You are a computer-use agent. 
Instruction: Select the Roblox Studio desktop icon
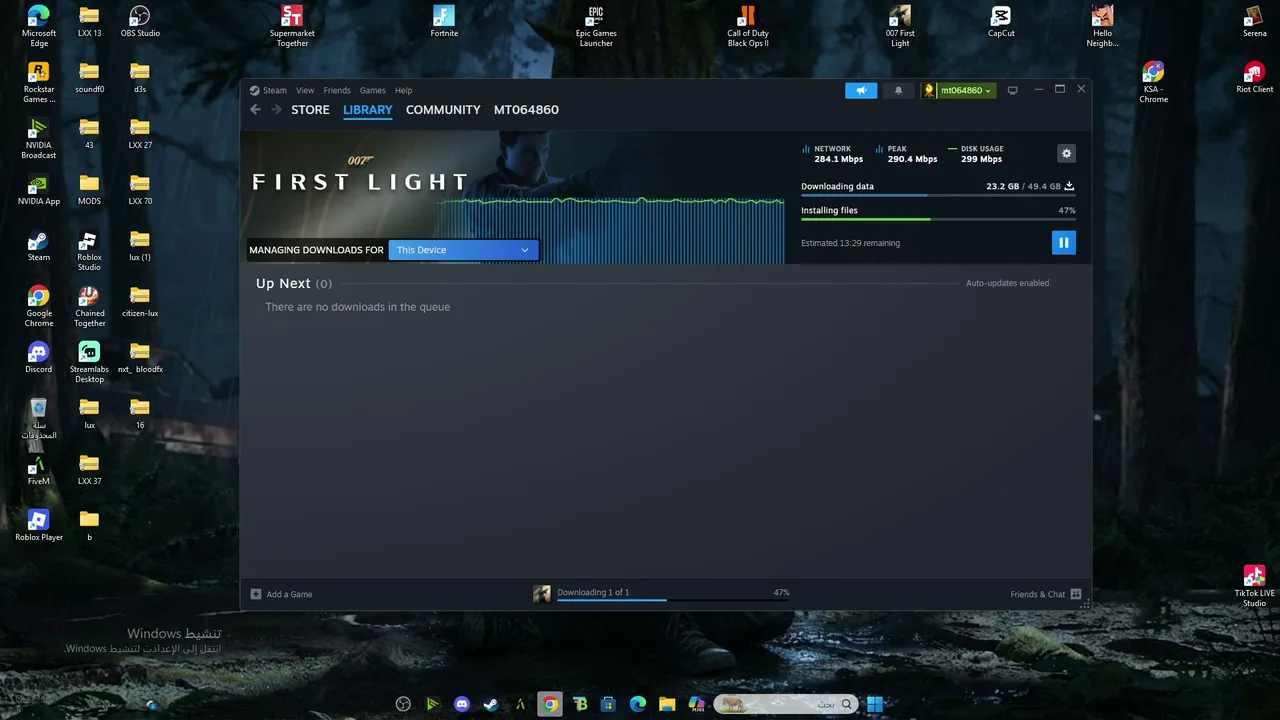pyautogui.click(x=89, y=250)
